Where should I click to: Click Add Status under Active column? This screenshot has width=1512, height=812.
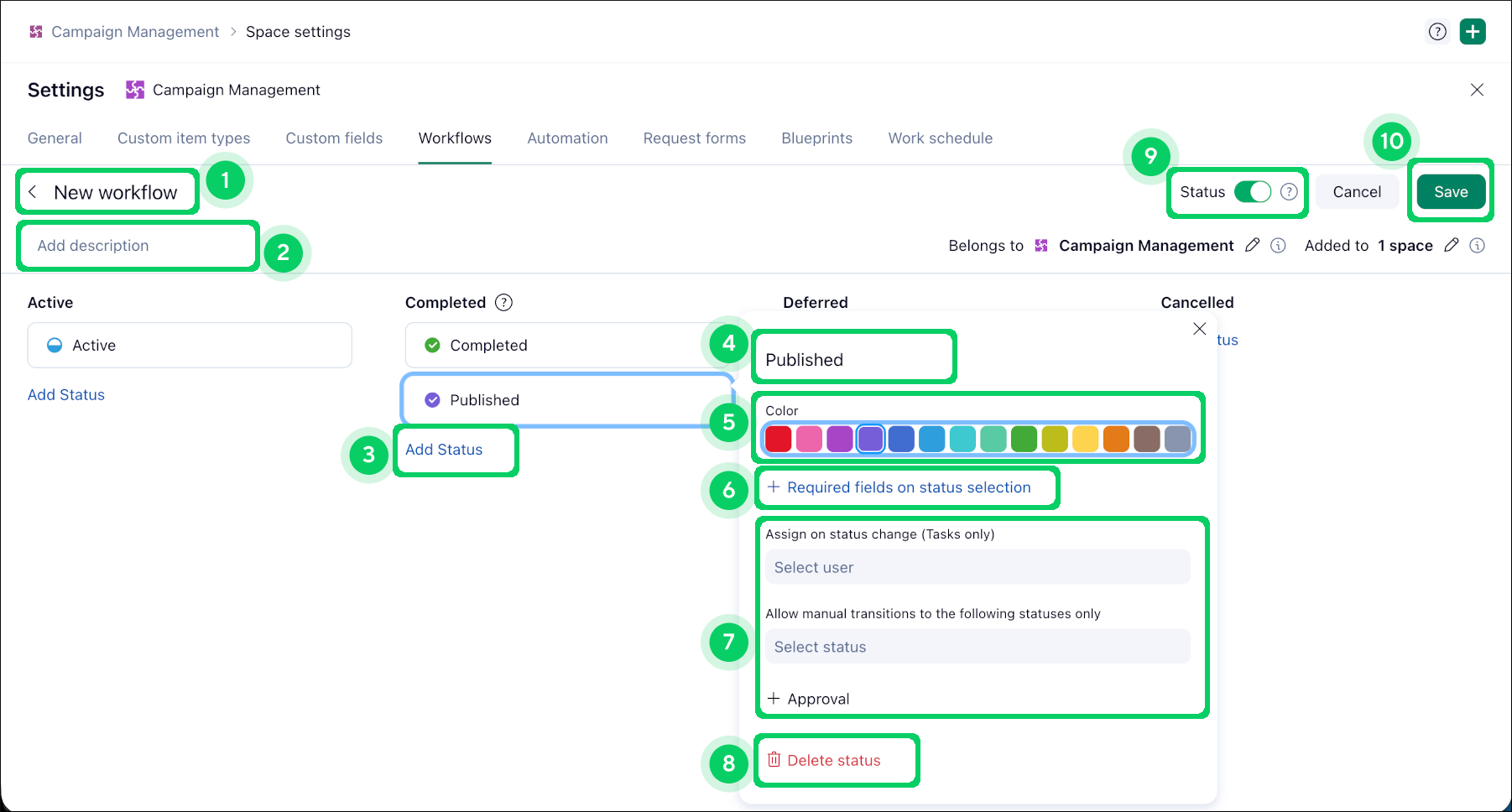66,395
